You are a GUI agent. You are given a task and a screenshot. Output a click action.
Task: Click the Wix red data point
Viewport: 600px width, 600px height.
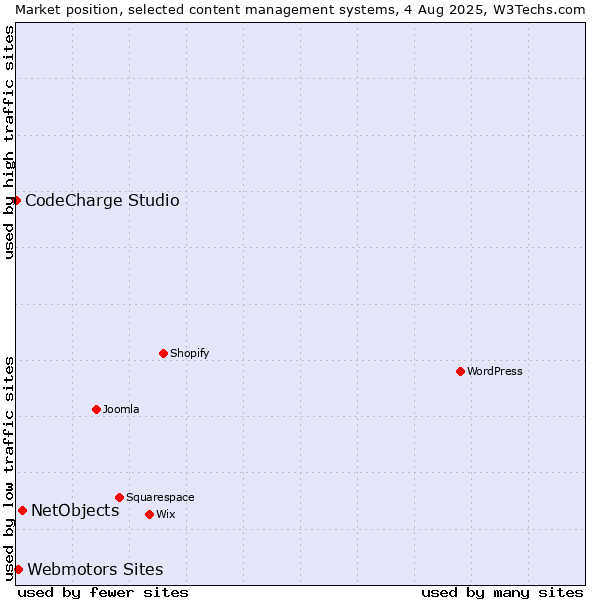click(x=150, y=514)
